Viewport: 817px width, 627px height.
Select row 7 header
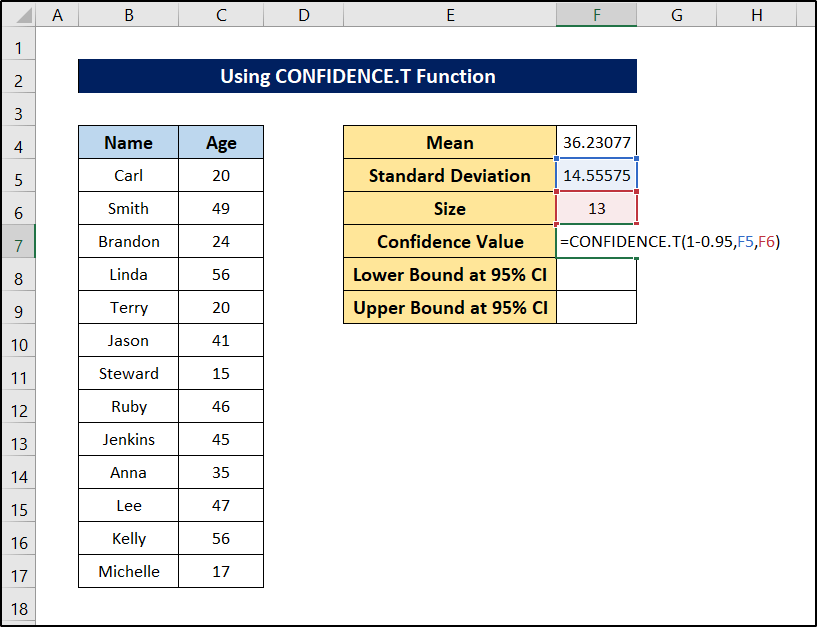18,242
